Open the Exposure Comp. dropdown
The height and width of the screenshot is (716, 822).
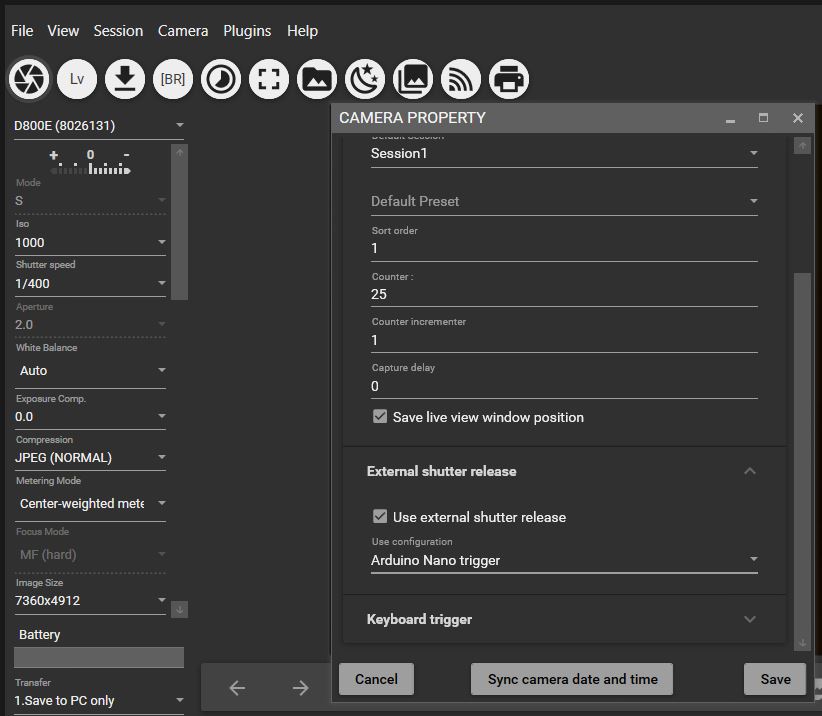point(90,417)
